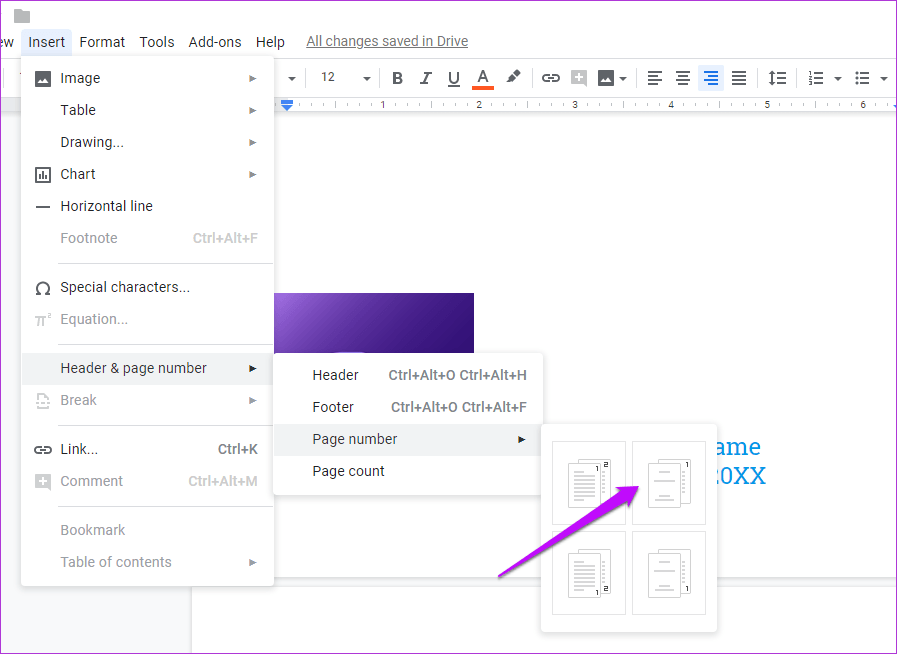Screen dimensions: 897x654
Task: Click the left align icon
Action: click(x=655, y=78)
